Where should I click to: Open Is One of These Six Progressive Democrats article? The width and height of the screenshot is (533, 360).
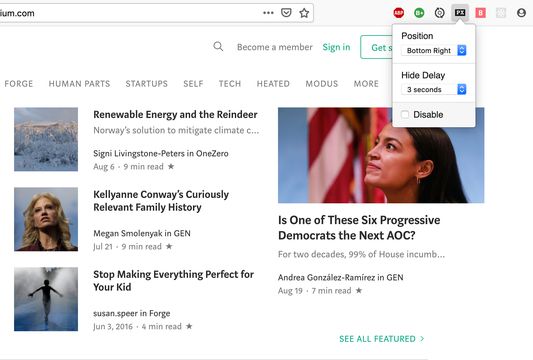359,227
